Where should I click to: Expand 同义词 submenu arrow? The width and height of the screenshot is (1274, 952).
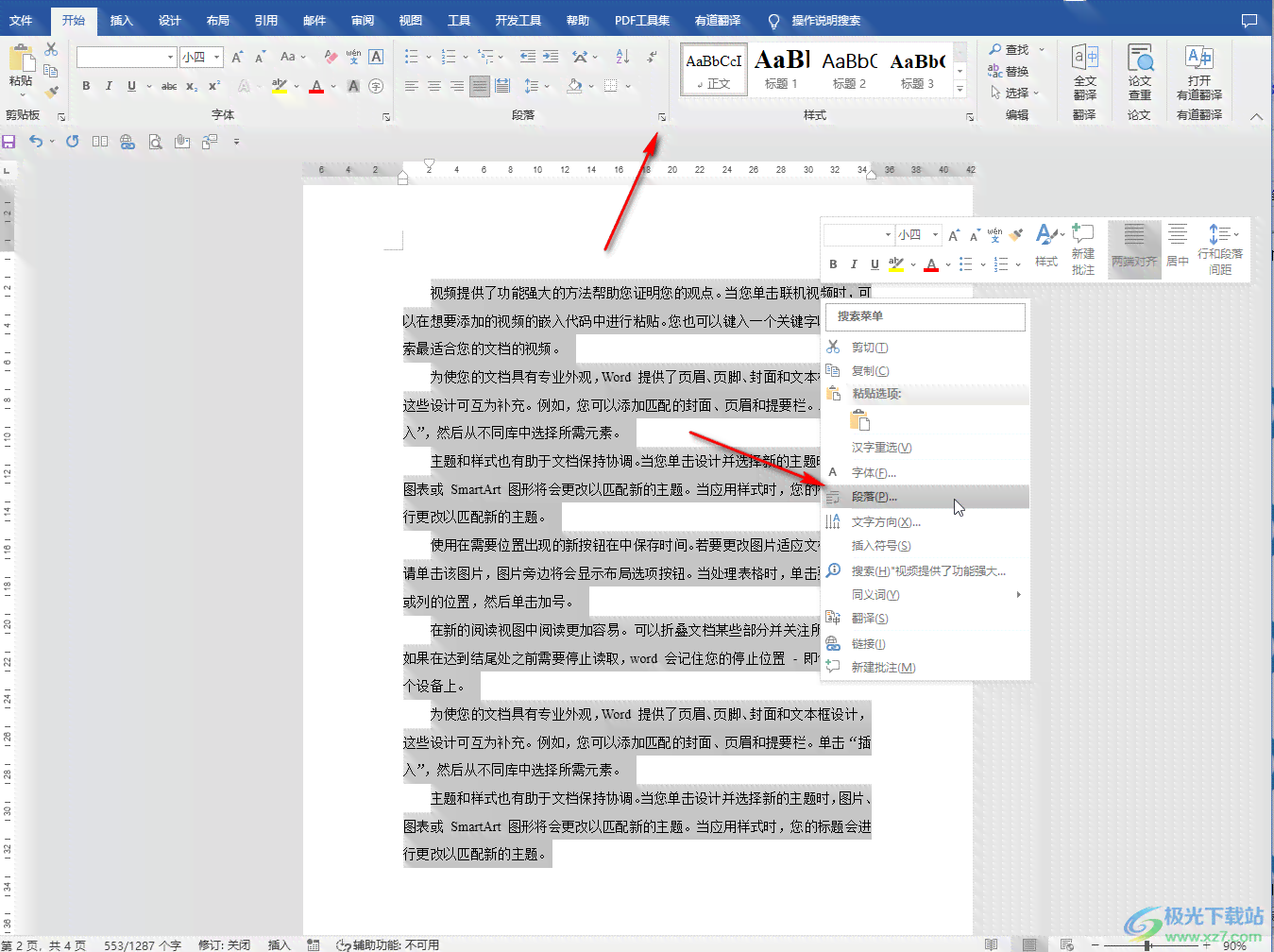tap(1018, 595)
